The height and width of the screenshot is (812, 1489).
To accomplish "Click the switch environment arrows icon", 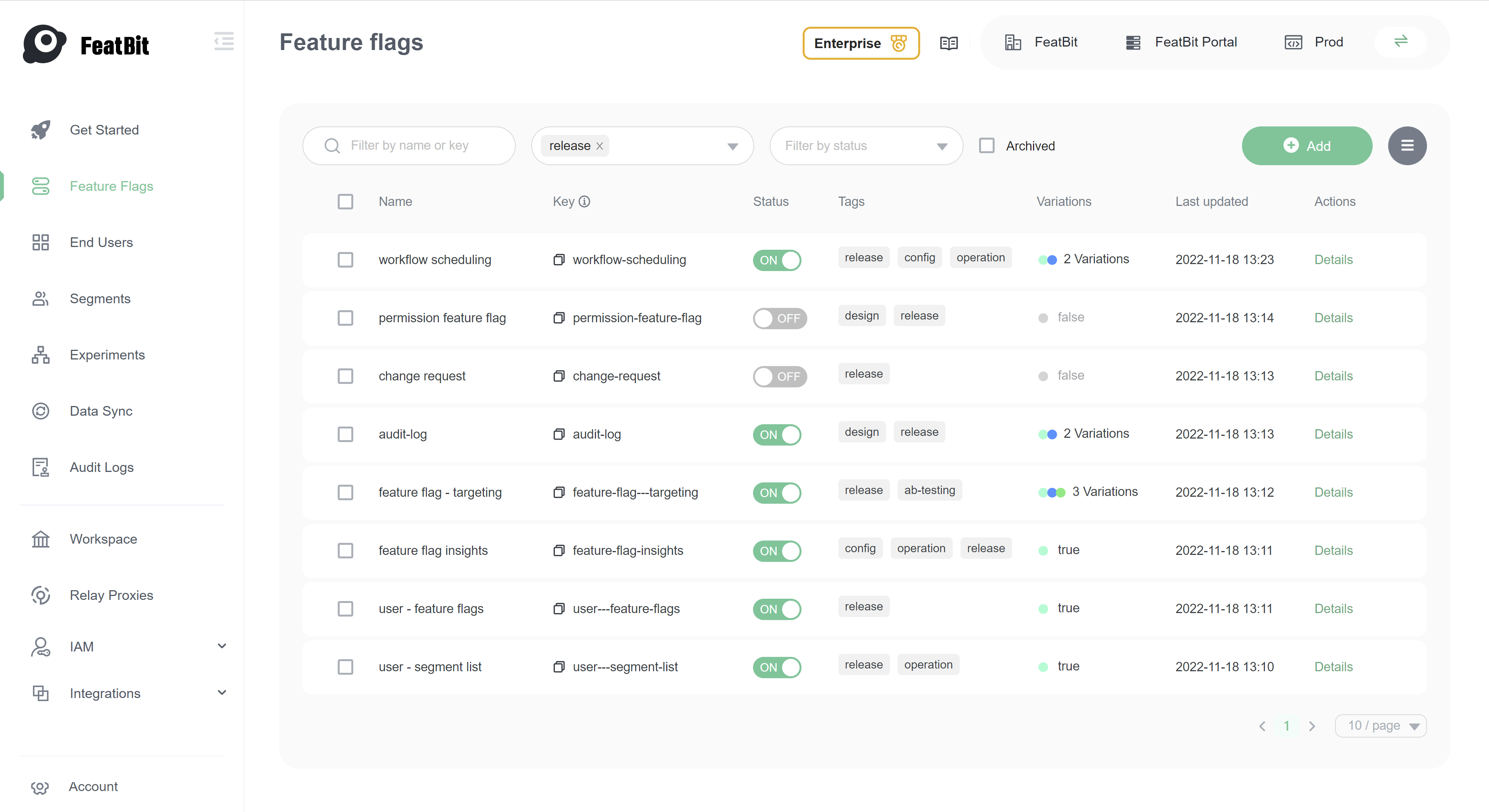I will 1401,41.
